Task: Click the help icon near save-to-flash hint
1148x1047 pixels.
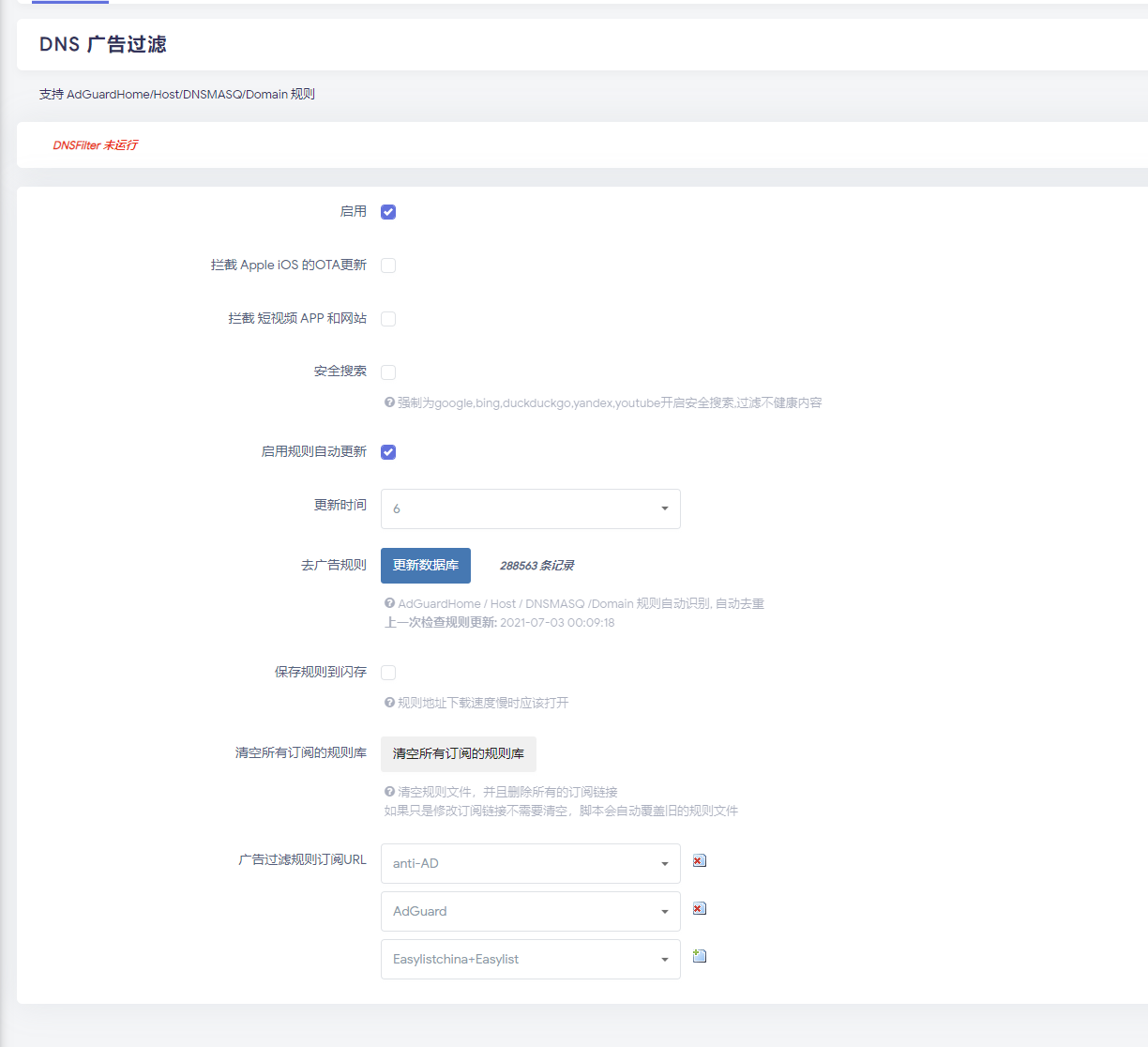Action: click(388, 703)
